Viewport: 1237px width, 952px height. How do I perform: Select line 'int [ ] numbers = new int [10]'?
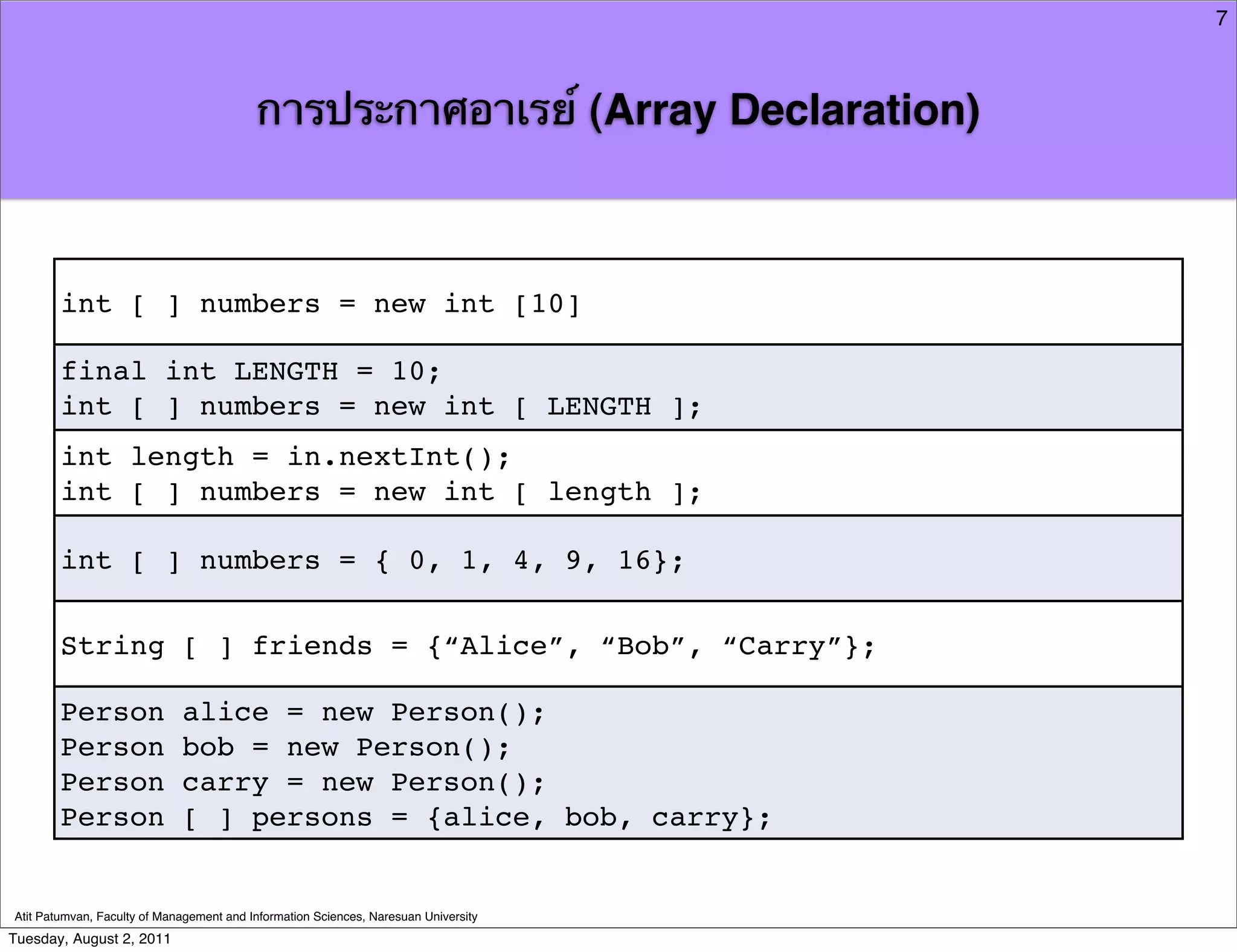point(321,304)
